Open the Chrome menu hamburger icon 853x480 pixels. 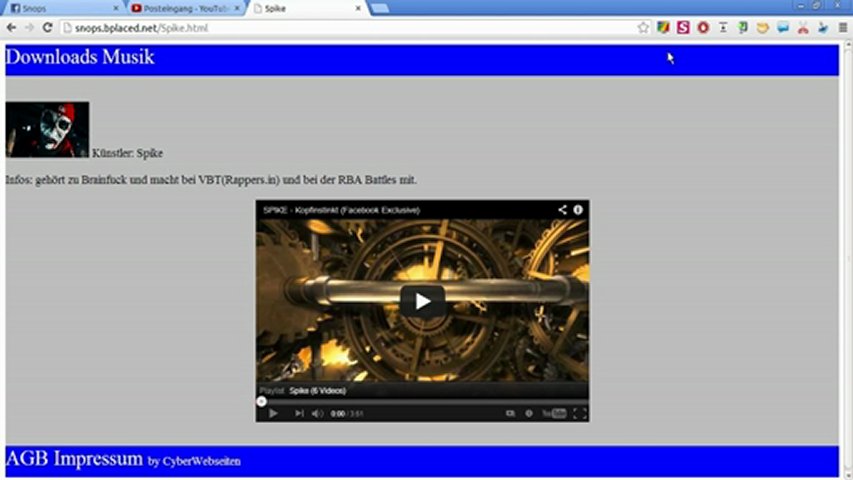pos(842,28)
